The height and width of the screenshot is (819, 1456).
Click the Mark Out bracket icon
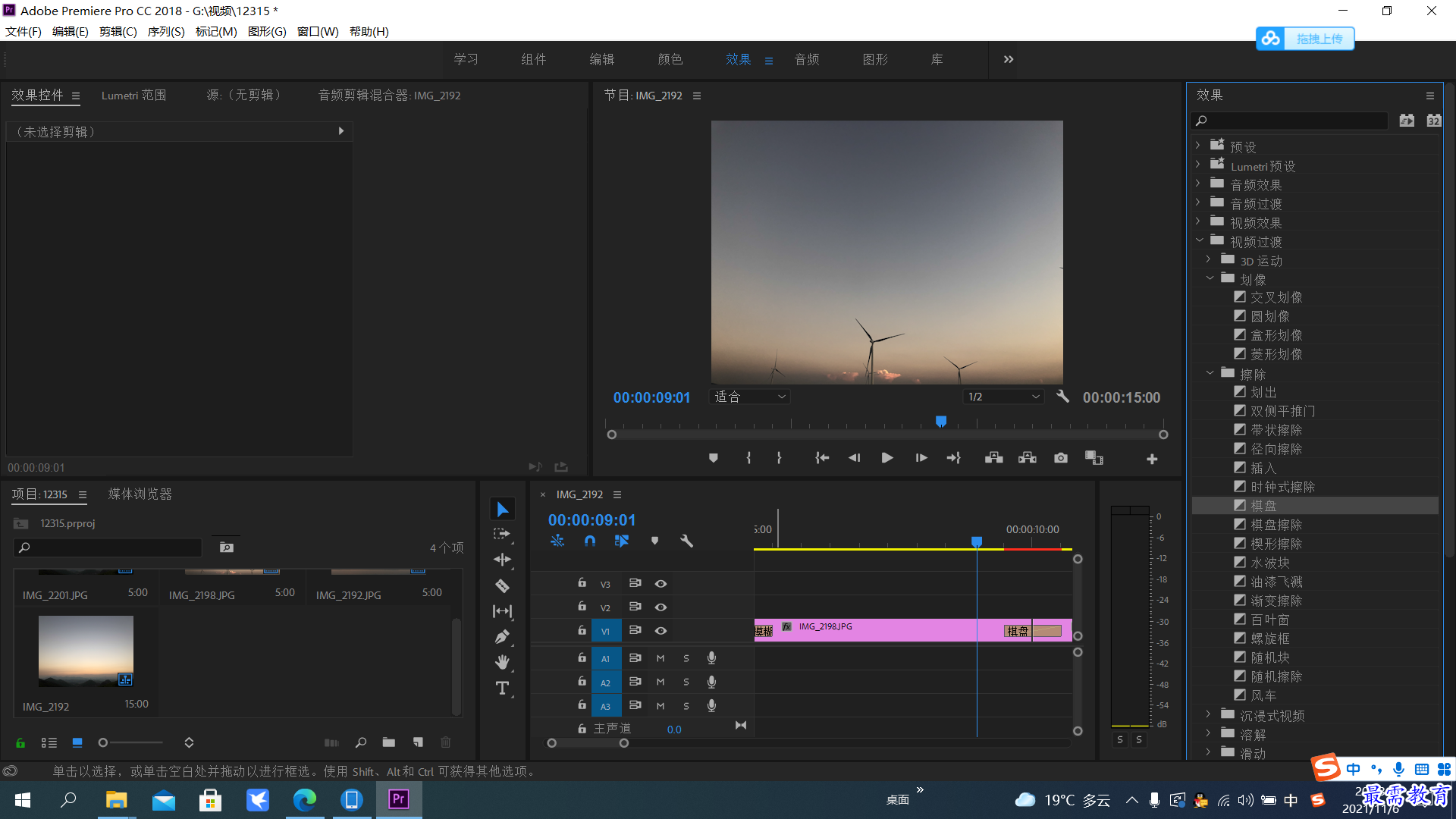click(x=779, y=458)
